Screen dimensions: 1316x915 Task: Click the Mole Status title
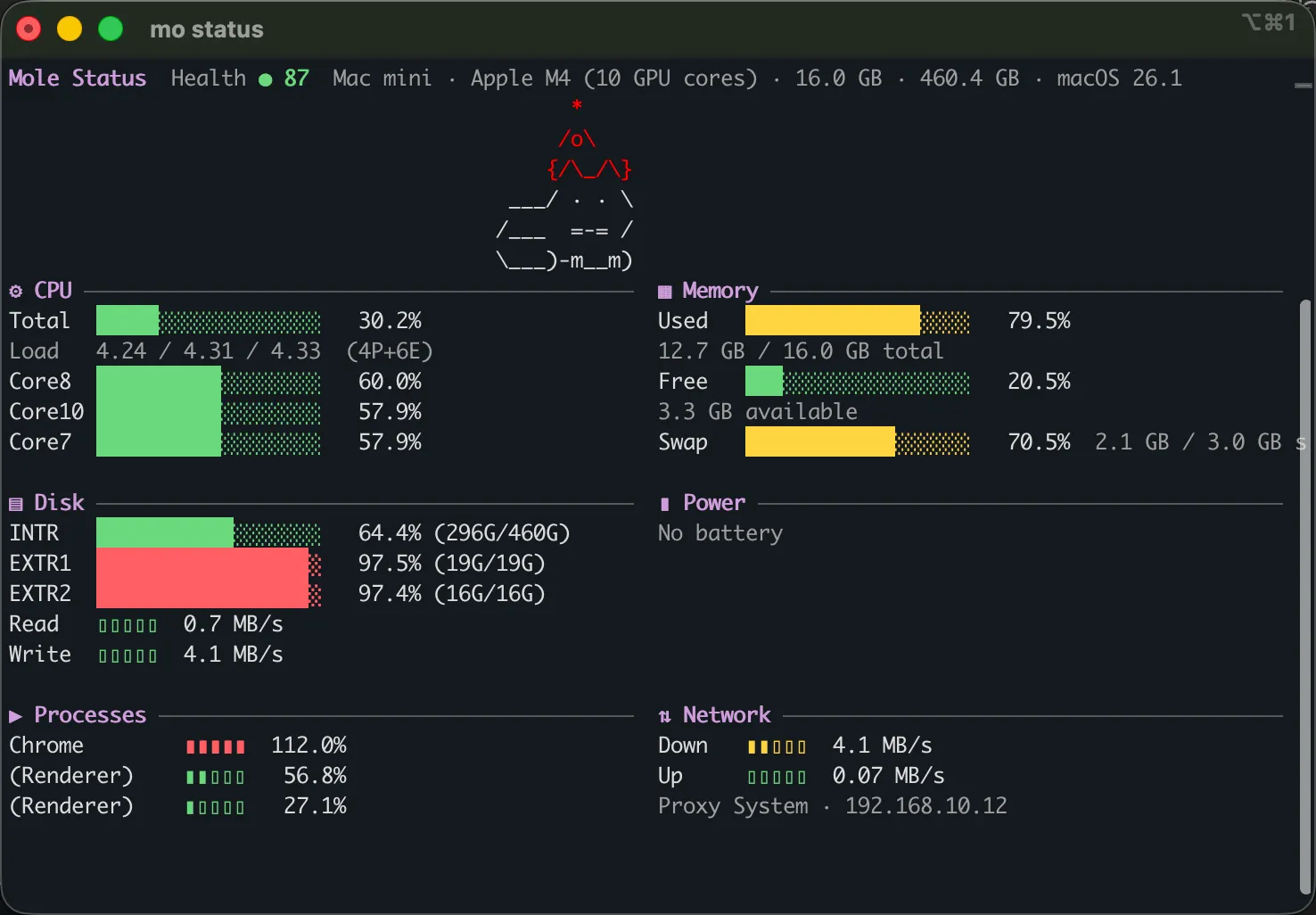[x=78, y=78]
